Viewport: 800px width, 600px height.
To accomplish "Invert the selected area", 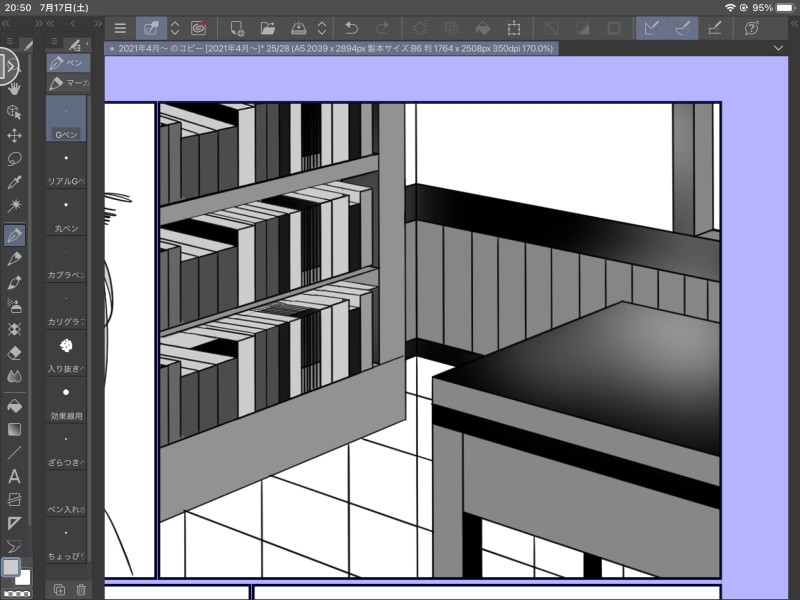I will (x=583, y=28).
